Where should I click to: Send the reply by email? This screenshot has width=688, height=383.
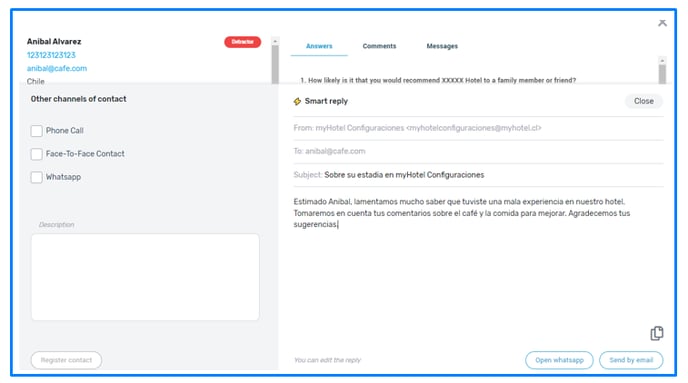coord(631,360)
